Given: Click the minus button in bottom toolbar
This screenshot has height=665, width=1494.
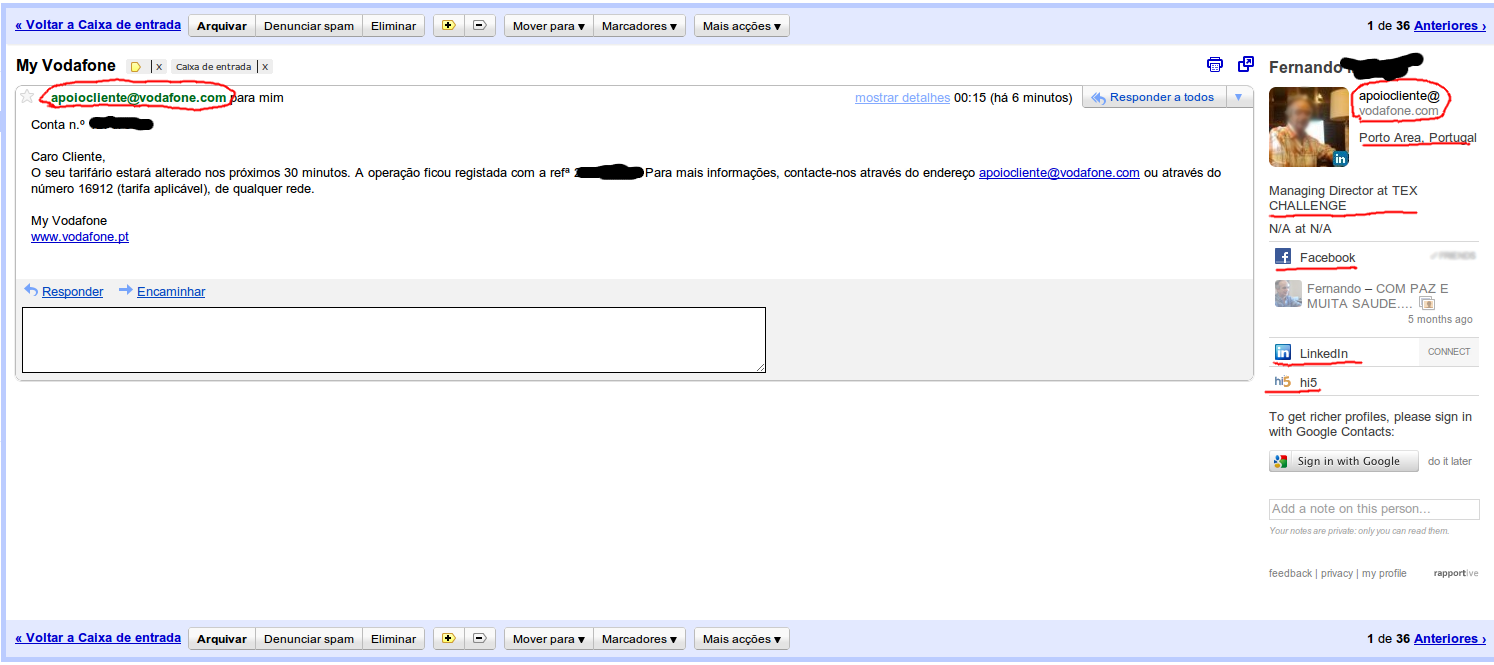Looking at the screenshot, I should (480, 638).
